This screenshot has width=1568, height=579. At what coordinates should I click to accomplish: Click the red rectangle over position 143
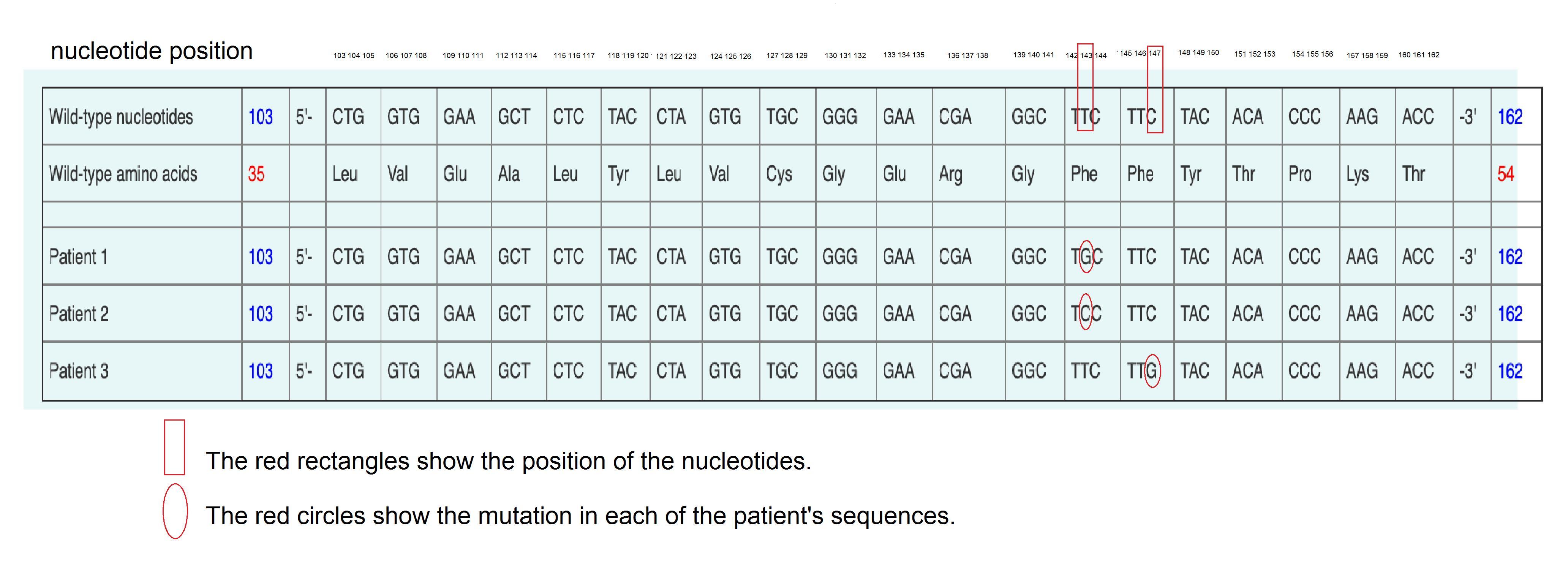coord(1085,87)
